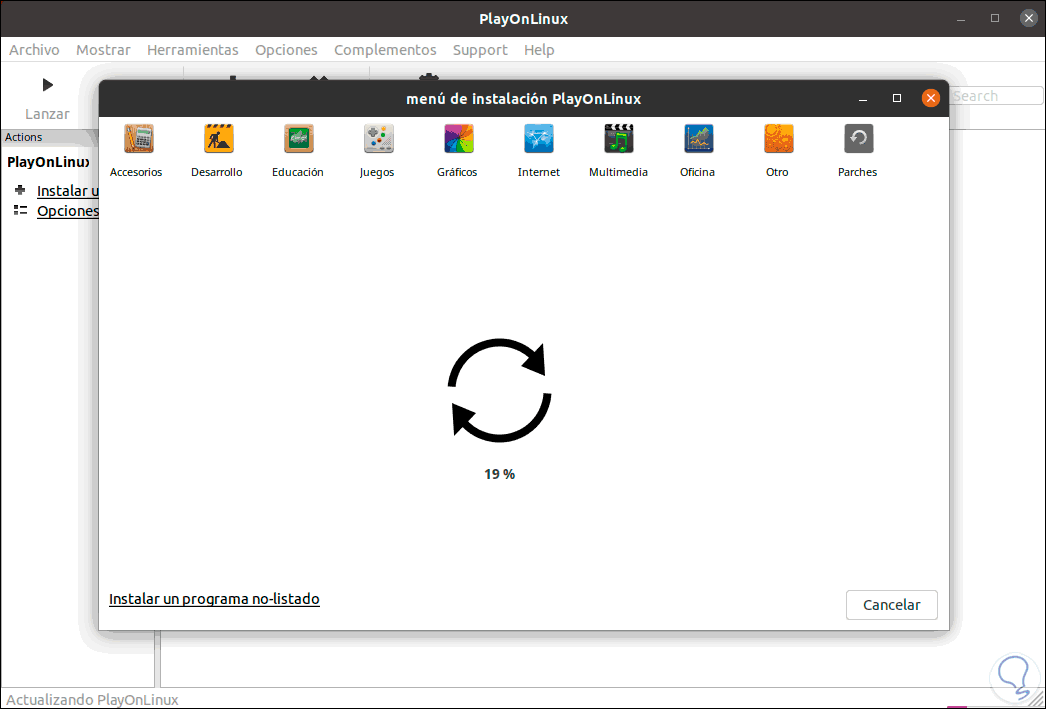
Task: Click the refresh progress spinner
Action: tap(500, 390)
